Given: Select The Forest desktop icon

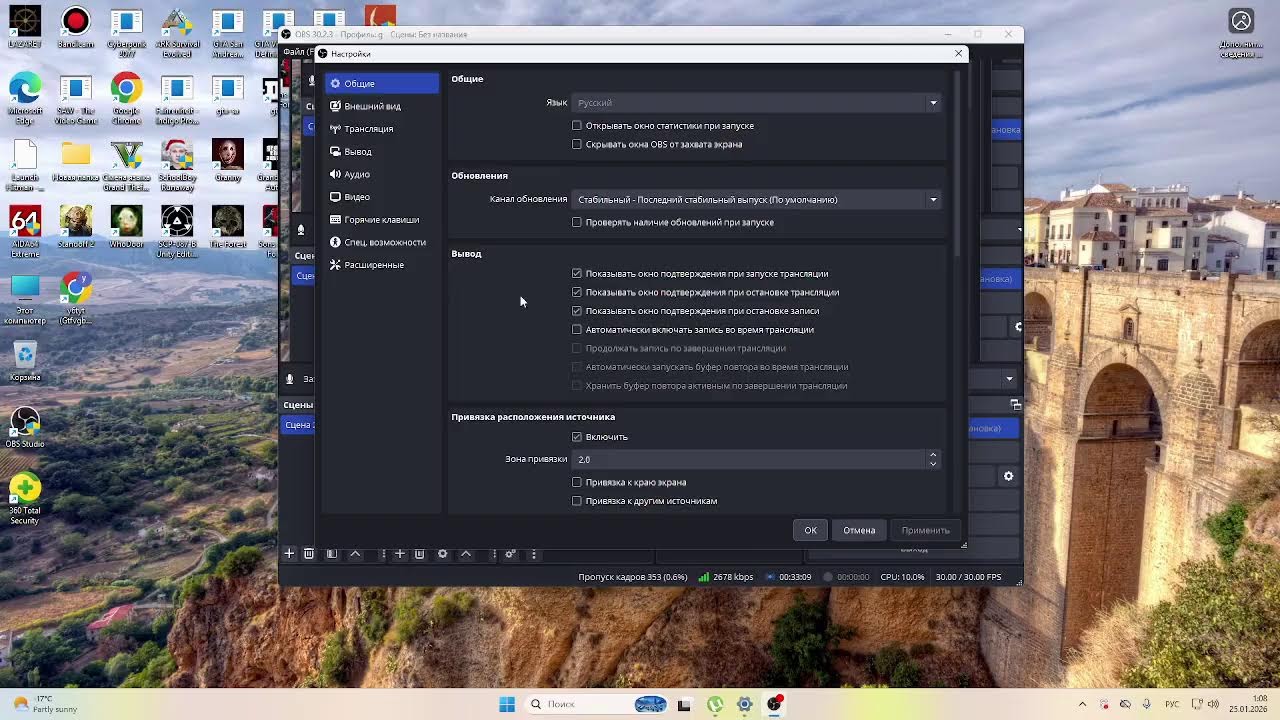Looking at the screenshot, I should click(228, 227).
